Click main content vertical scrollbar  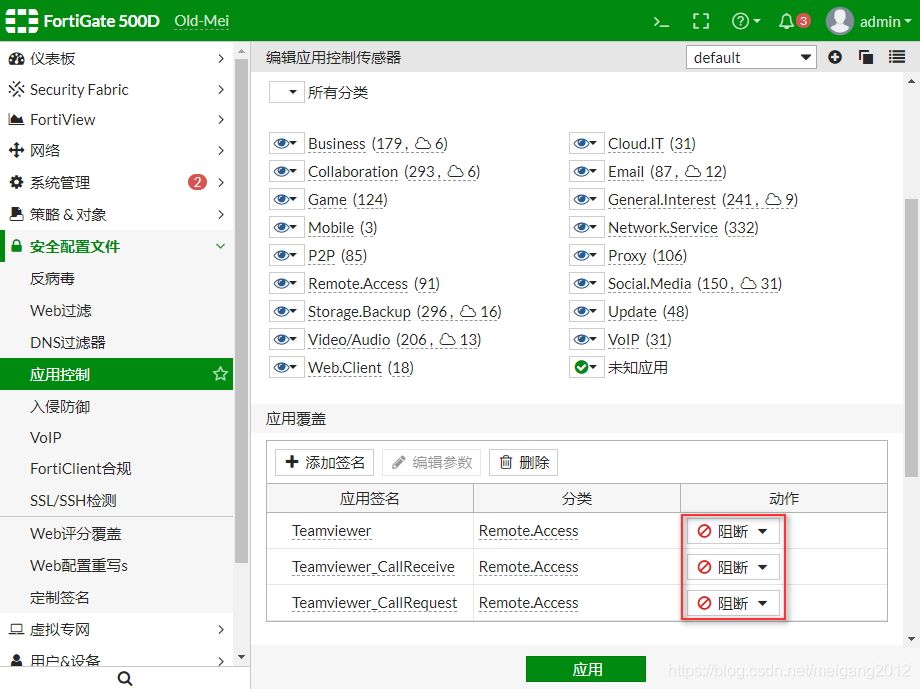pos(911,337)
